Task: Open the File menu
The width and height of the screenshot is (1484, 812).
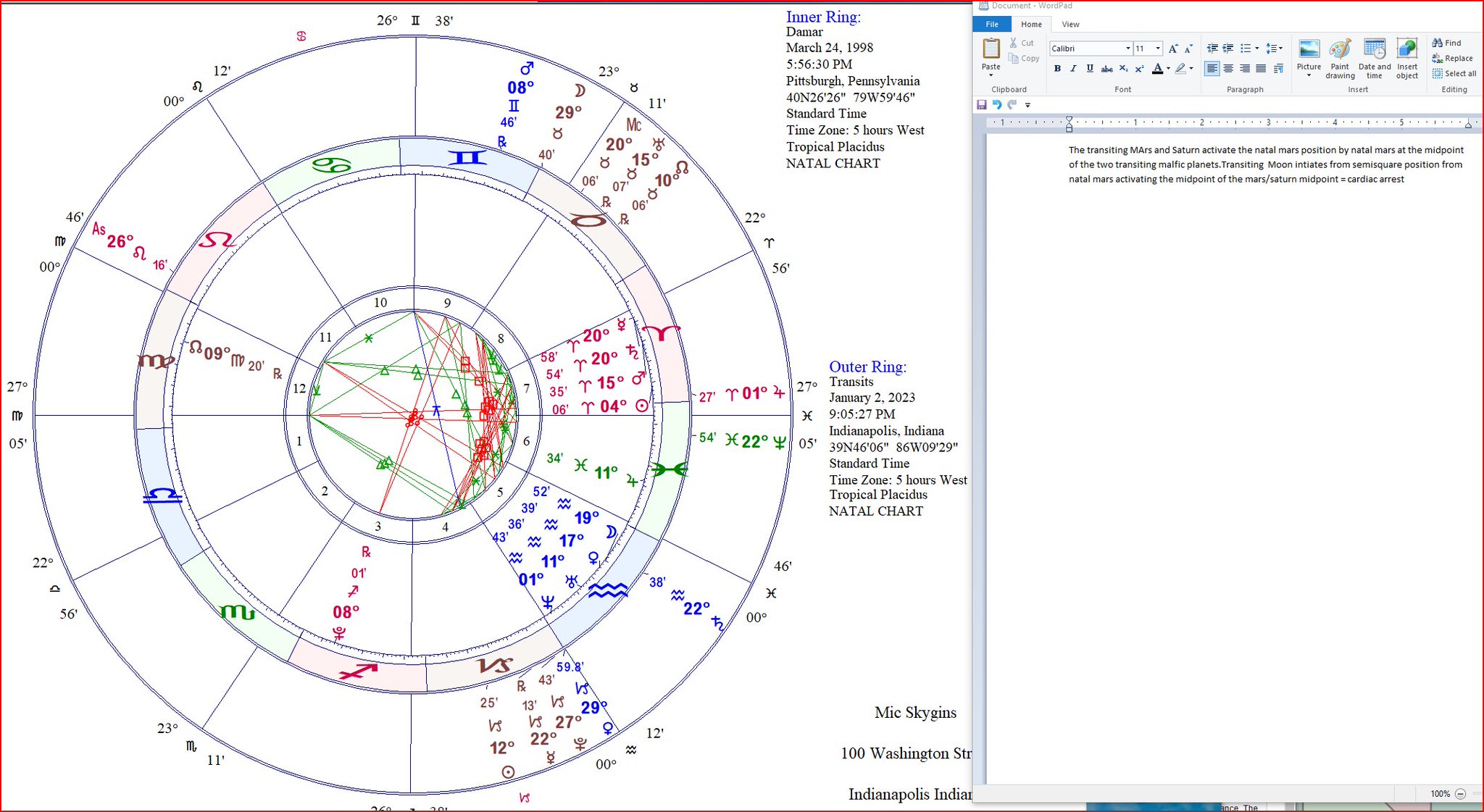Action: (x=991, y=24)
